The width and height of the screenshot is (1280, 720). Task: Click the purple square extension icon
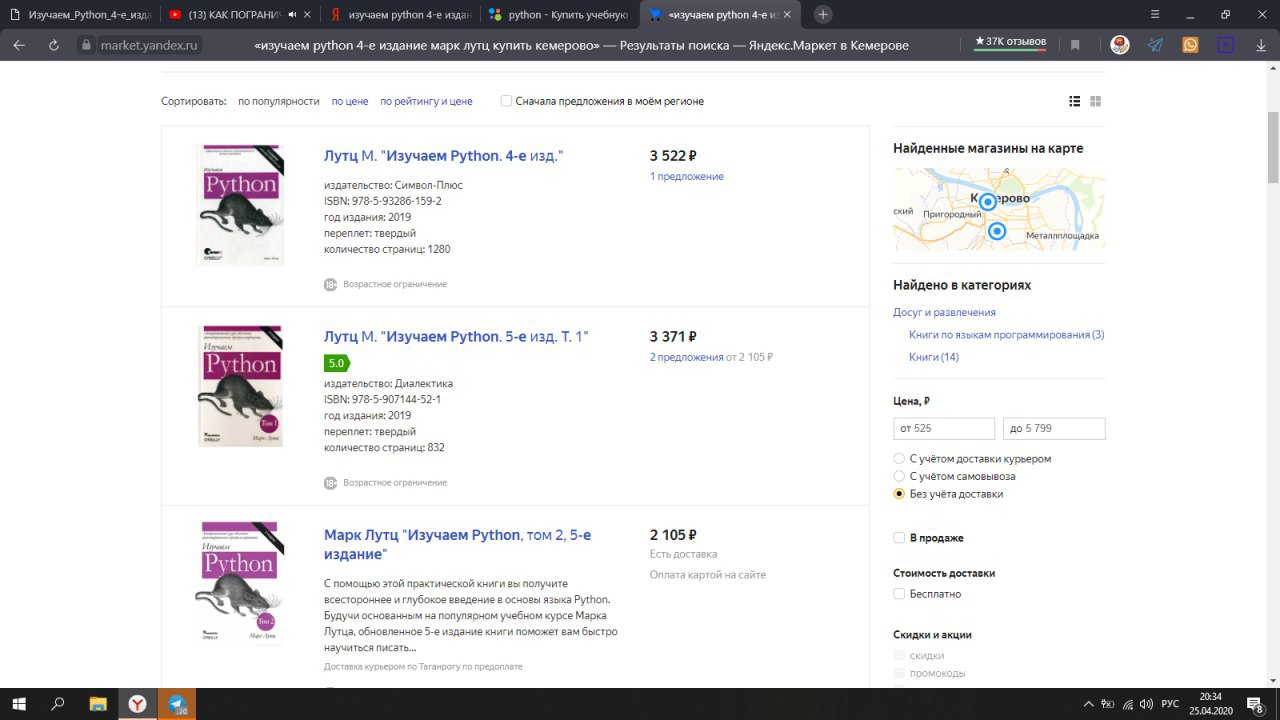(x=1225, y=45)
